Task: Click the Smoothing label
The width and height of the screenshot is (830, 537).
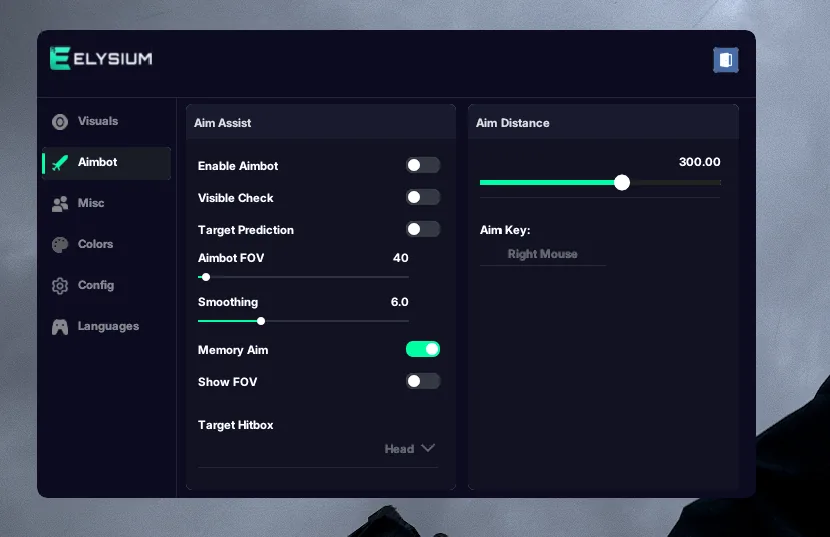Action: 228,302
